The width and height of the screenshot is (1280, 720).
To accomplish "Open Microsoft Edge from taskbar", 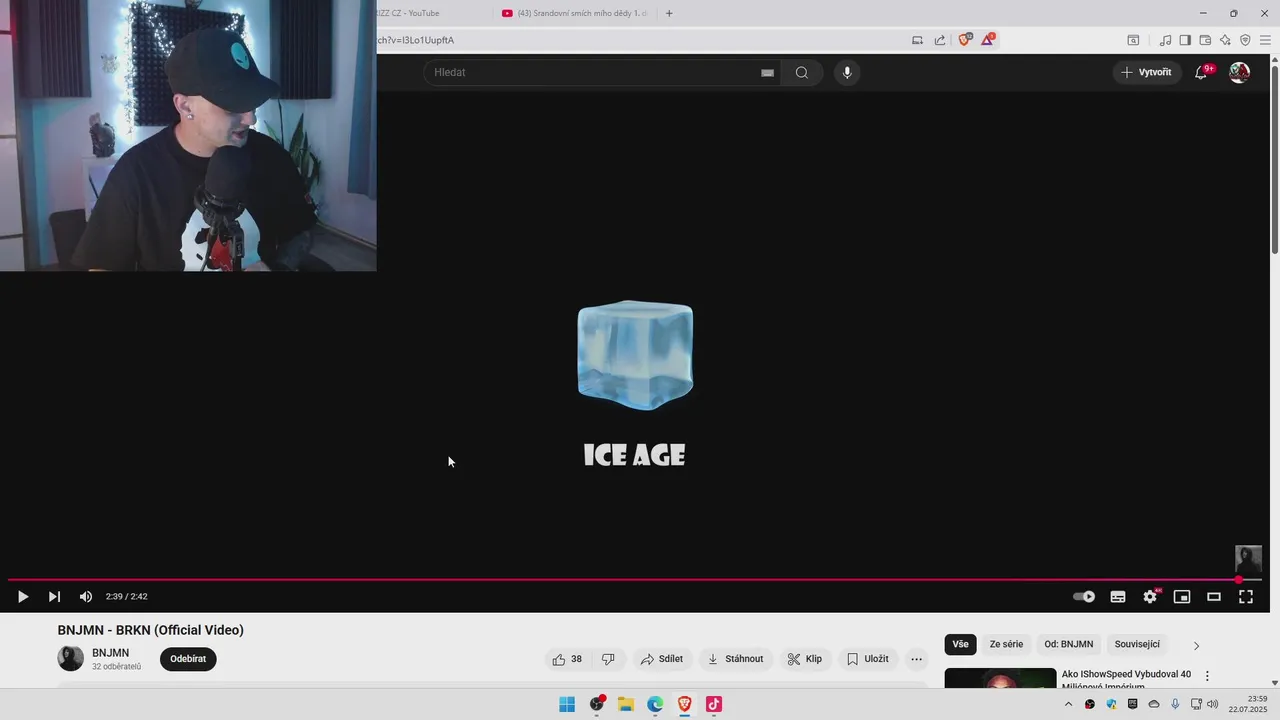I will [655, 704].
